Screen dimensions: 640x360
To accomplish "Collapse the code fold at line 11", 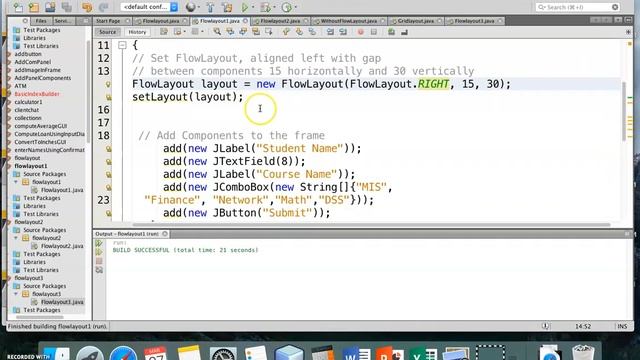I will pyautogui.click(x=122, y=45).
